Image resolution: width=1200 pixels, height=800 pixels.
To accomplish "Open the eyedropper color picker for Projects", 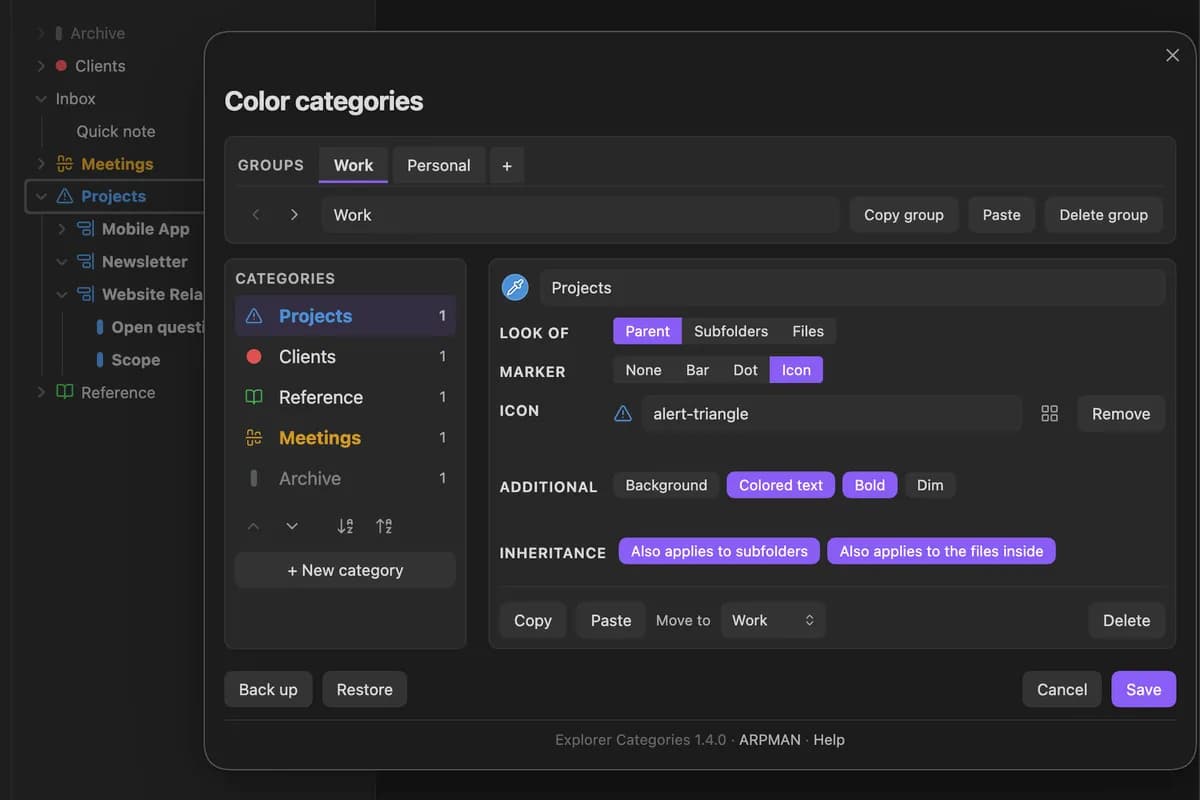I will tap(514, 288).
